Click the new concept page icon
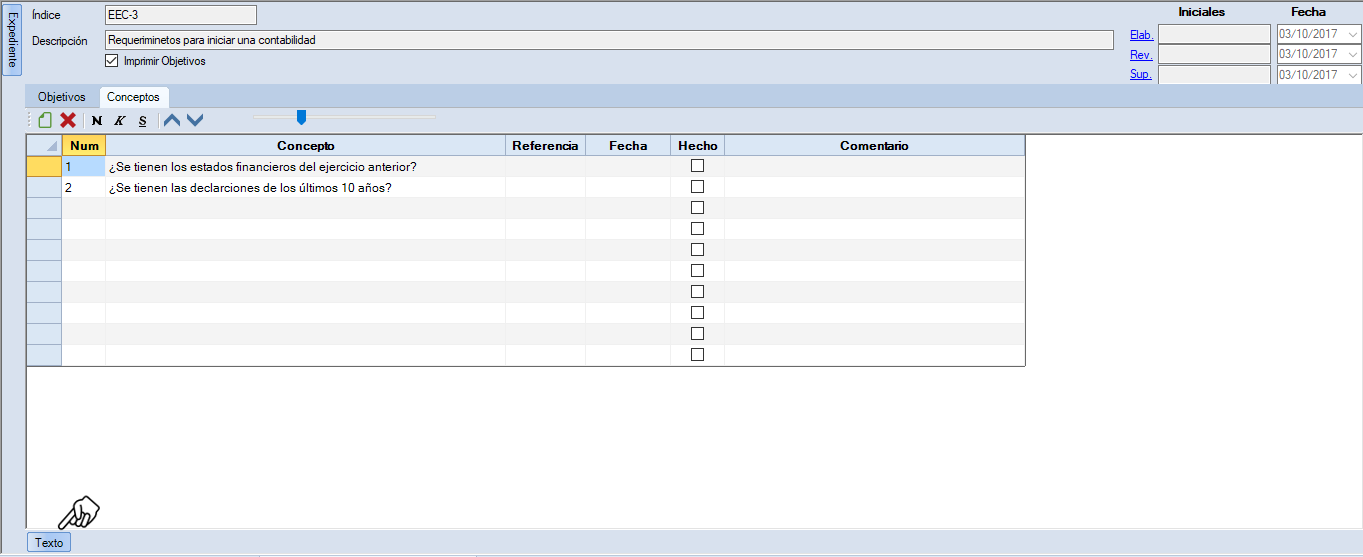1363x557 pixels. point(45,120)
